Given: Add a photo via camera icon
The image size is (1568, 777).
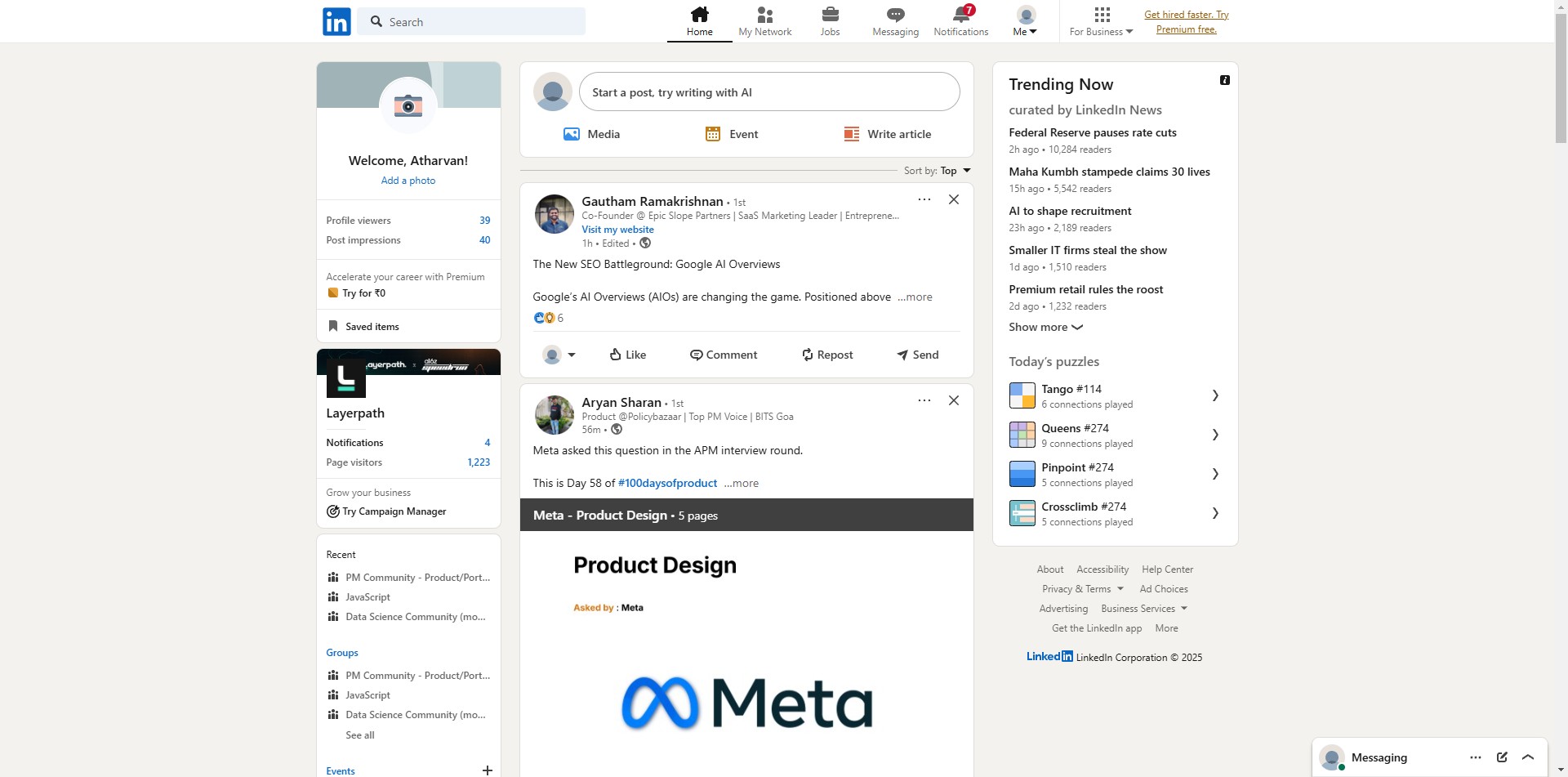Looking at the screenshot, I should (408, 106).
